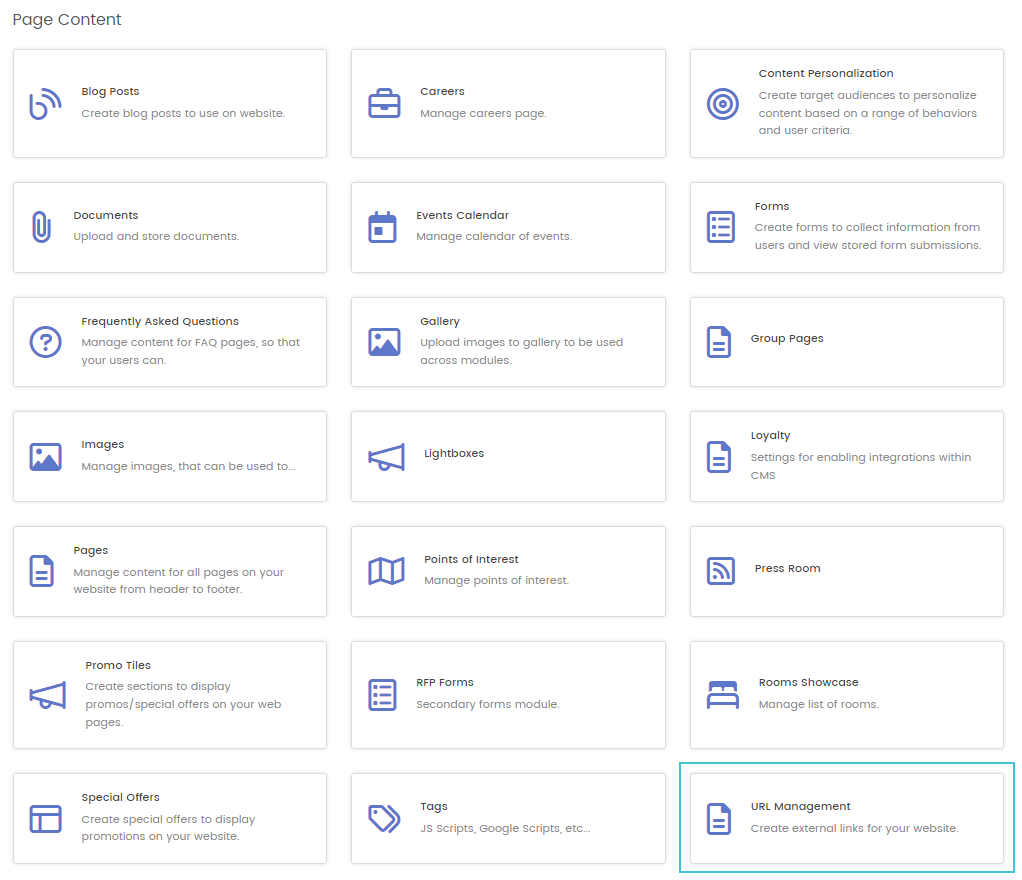Click 'Manage content for all pages' description

click(179, 581)
